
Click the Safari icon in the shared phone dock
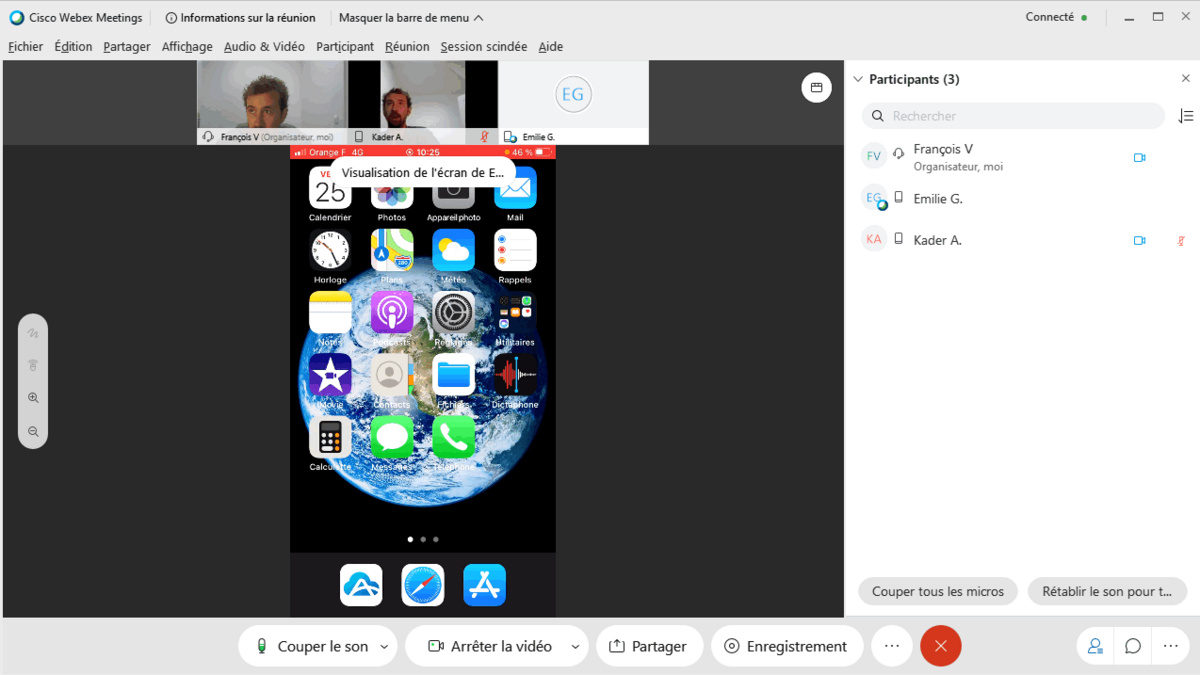[423, 585]
